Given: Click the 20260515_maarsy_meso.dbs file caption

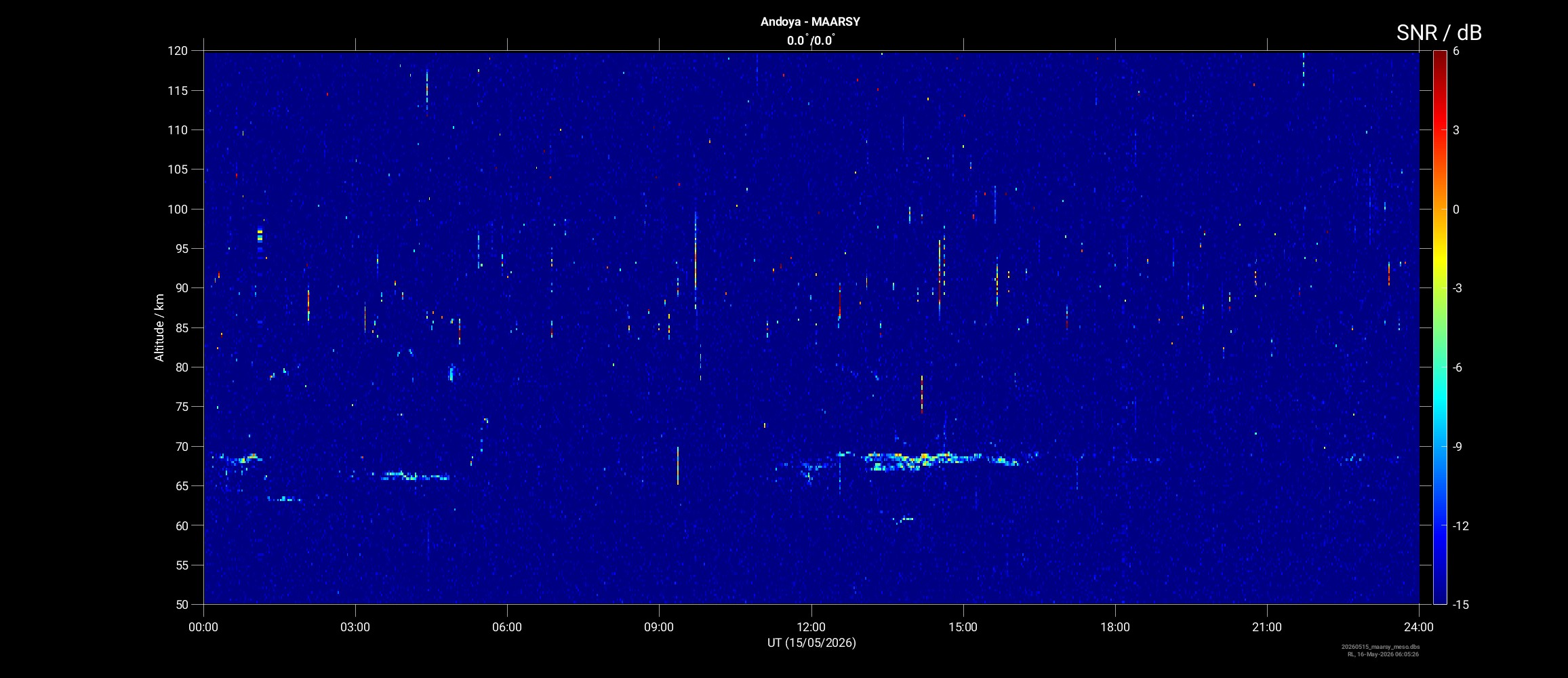Looking at the screenshot, I should pos(1380,647).
